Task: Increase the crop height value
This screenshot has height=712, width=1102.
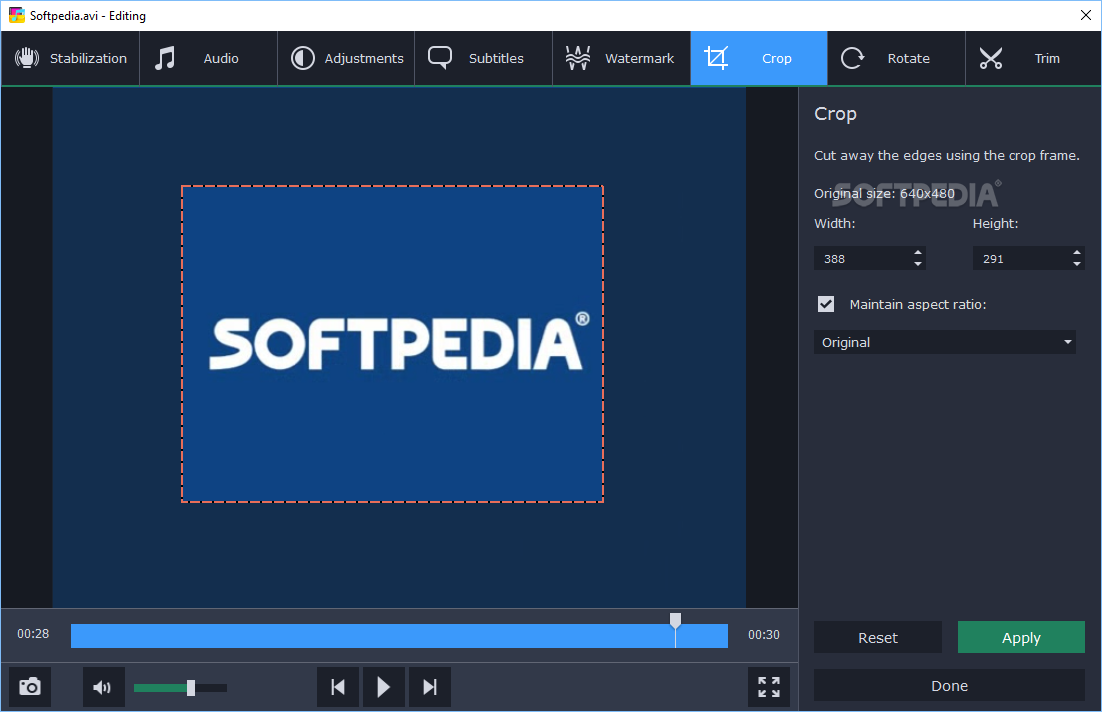Action: click(1077, 252)
